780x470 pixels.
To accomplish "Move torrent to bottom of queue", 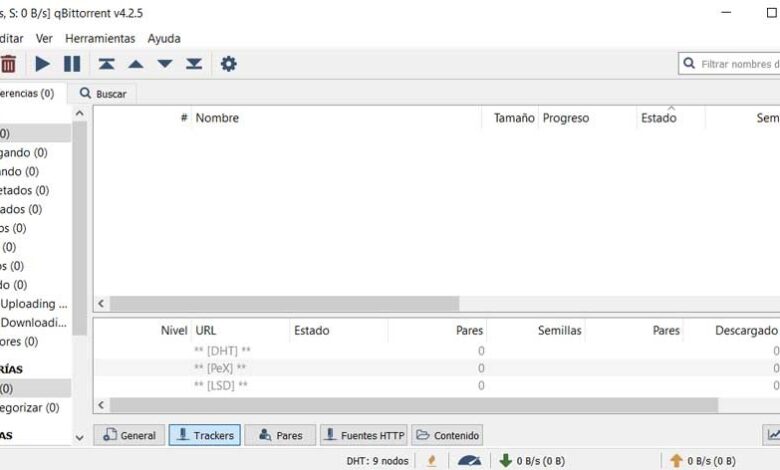I will [x=194, y=64].
